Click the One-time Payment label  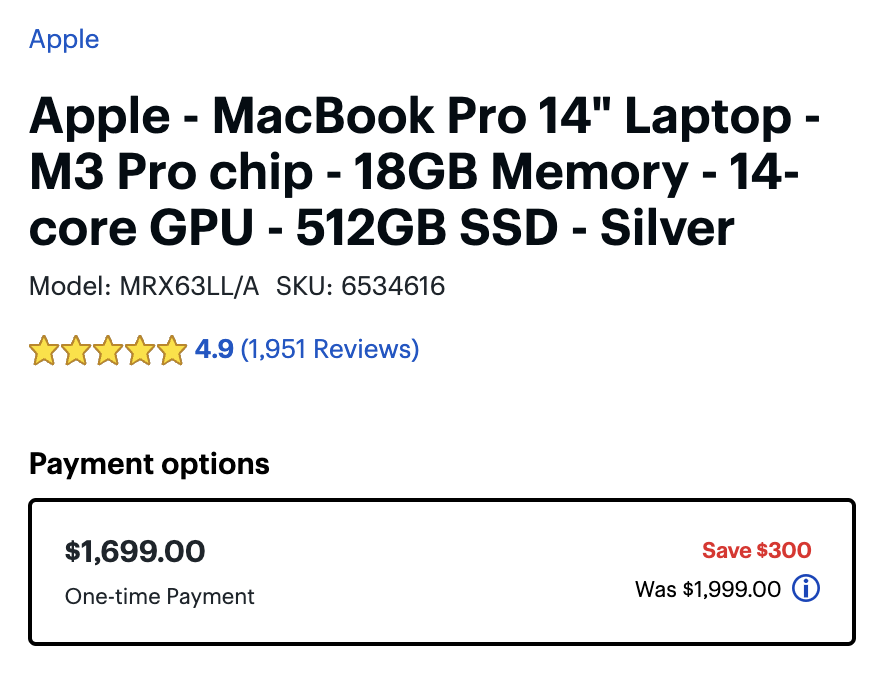click(x=159, y=597)
